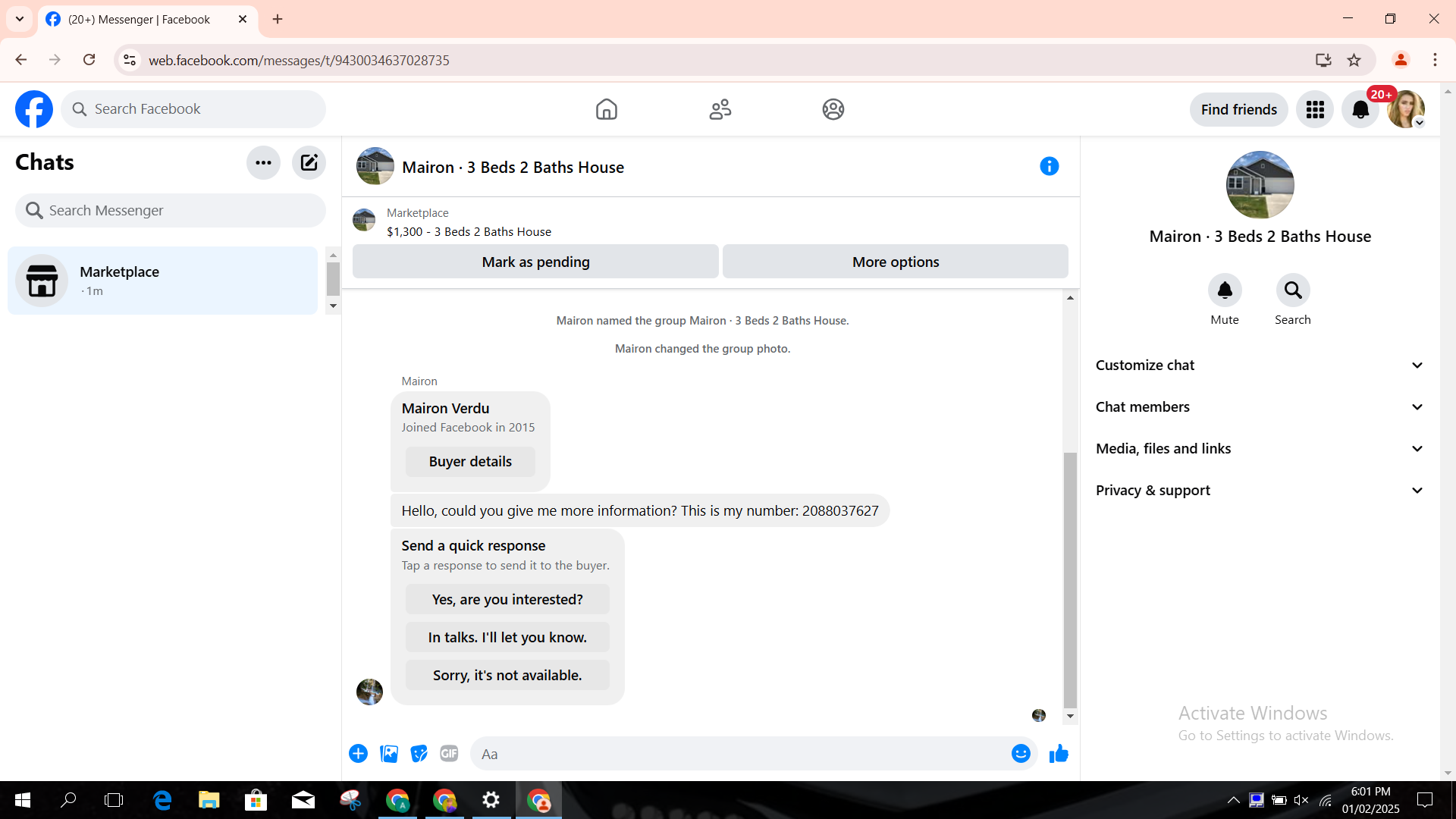Viewport: 1456px width, 819px height.
Task: Open Facebook notifications bell
Action: coord(1360,109)
